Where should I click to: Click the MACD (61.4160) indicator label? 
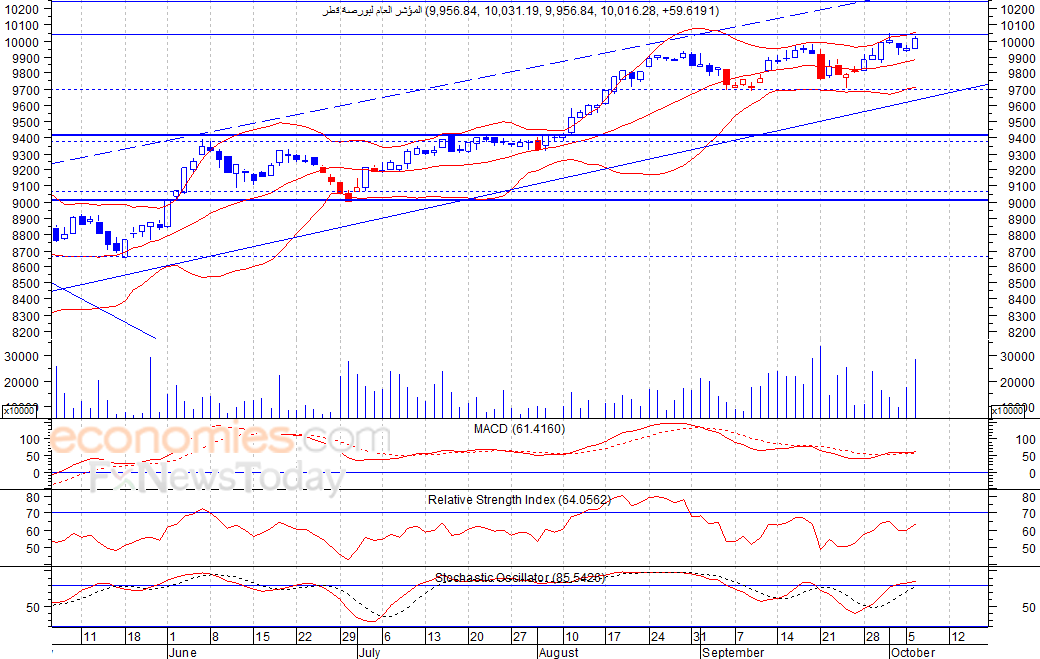519,429
